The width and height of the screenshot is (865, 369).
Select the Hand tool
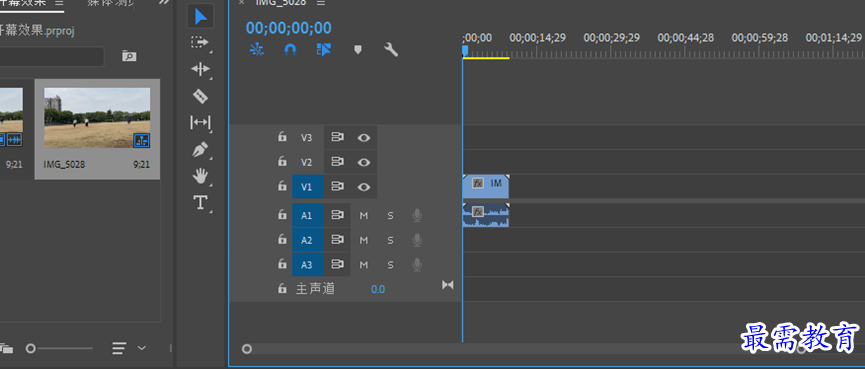[x=200, y=176]
